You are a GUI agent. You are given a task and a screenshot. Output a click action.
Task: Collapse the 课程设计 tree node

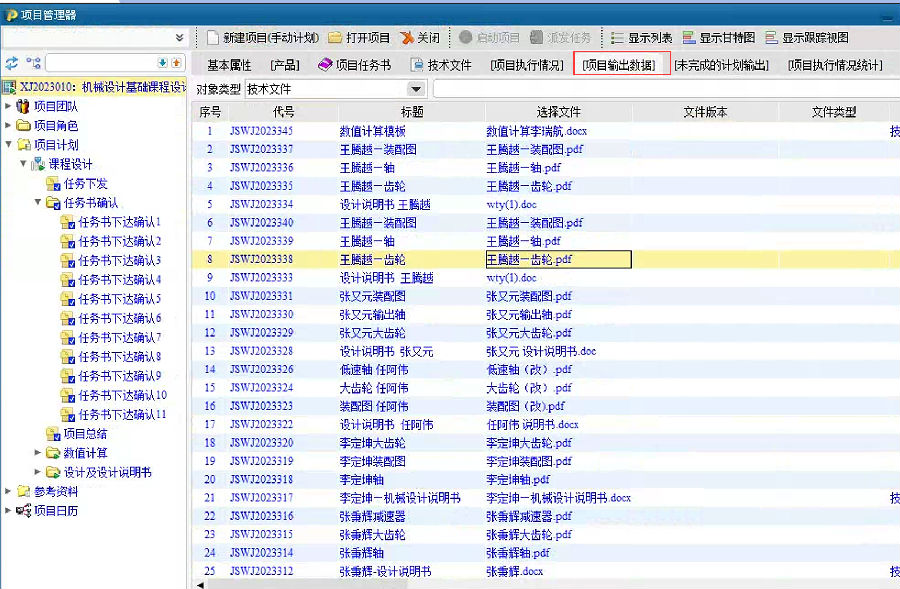click(x=23, y=164)
